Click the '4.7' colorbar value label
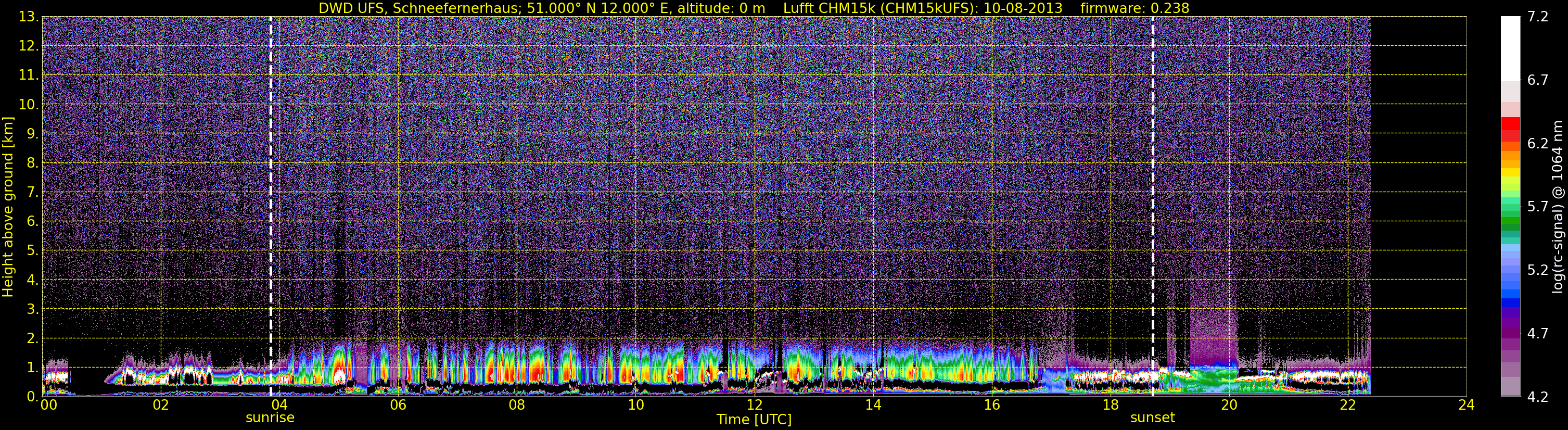The height and width of the screenshot is (430, 1568). pyautogui.click(x=1538, y=333)
